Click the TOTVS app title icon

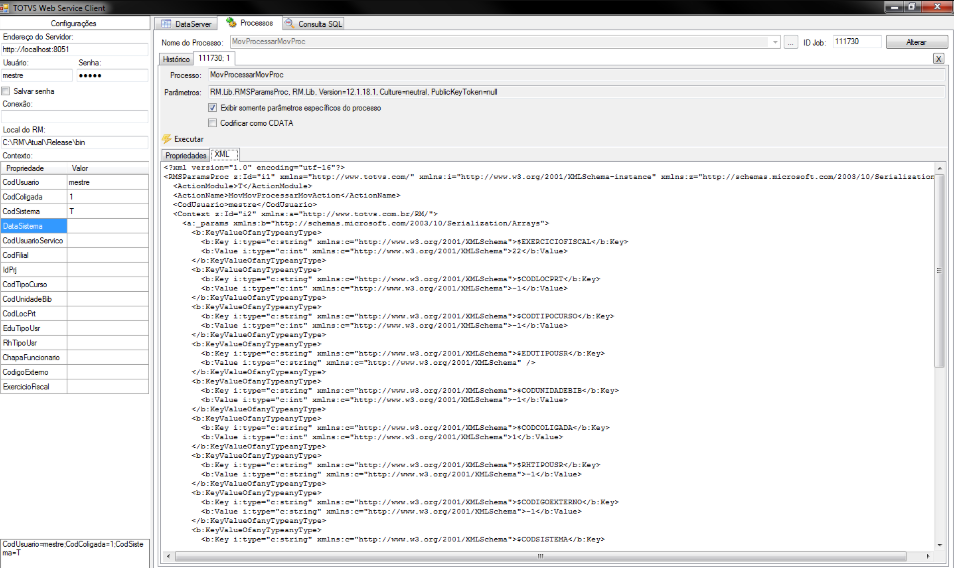(5, 8)
